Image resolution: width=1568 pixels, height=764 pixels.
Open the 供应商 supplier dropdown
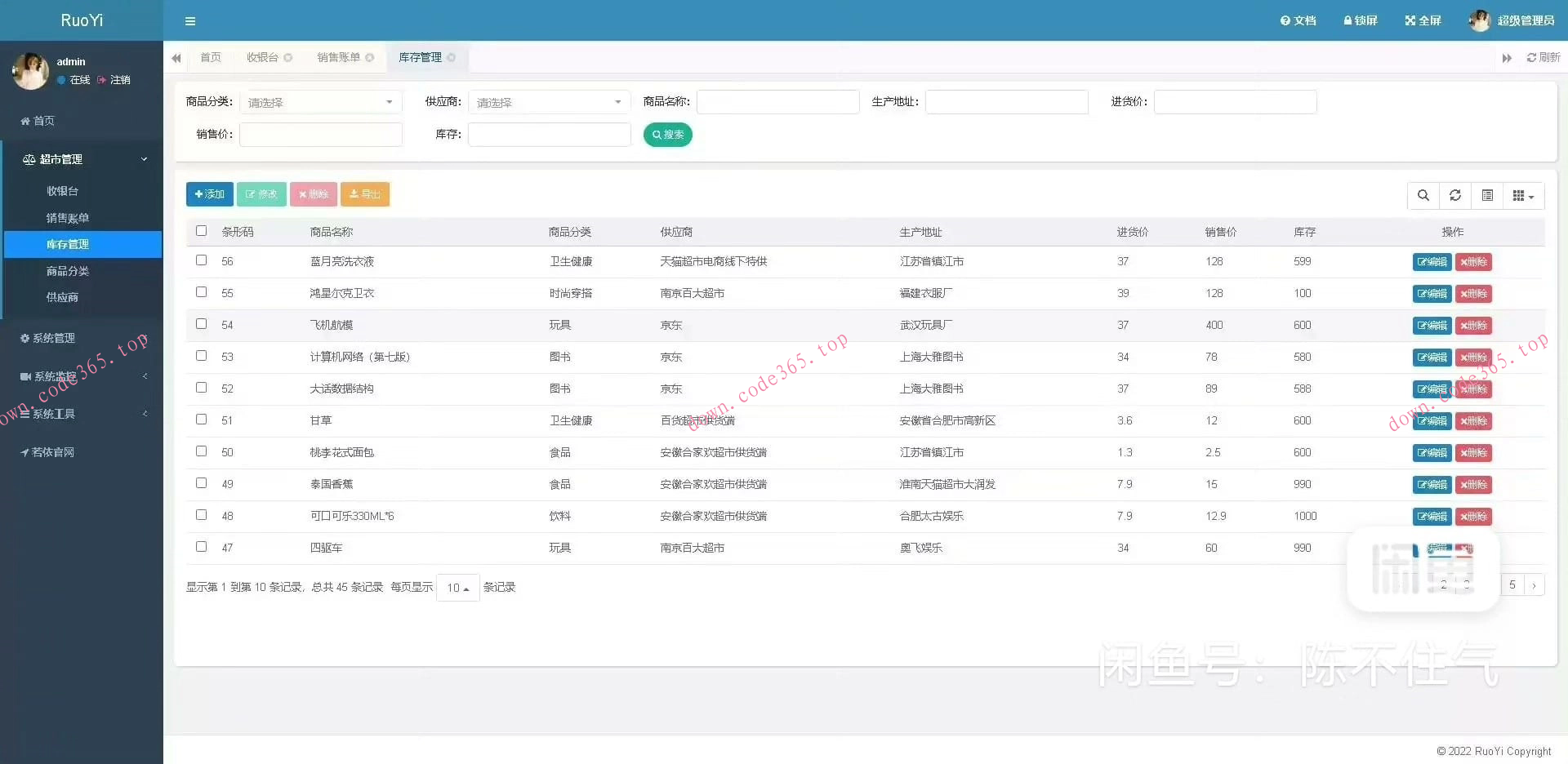[x=549, y=101]
